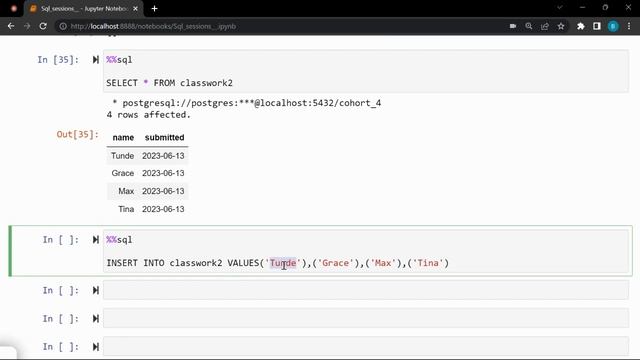Image resolution: width=640 pixels, height=360 pixels.
Task: Open the Chrome three-dot menu
Action: pyautogui.click(x=629, y=26)
